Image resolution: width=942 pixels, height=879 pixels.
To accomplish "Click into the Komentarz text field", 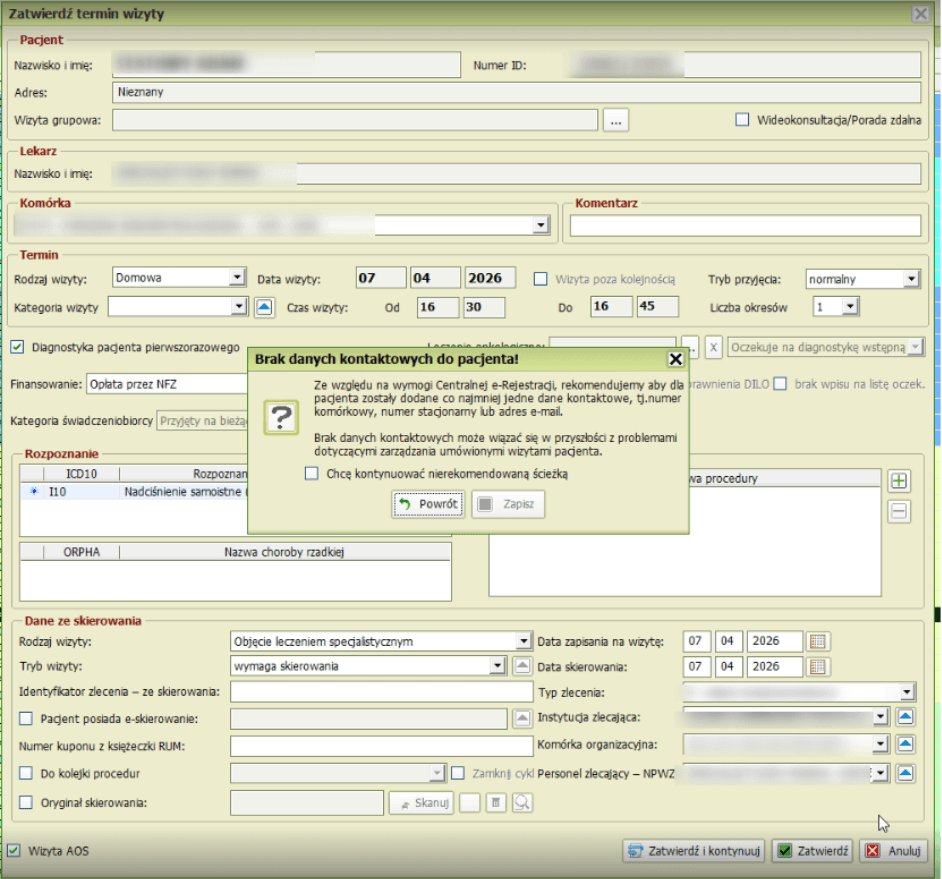I will [745, 225].
